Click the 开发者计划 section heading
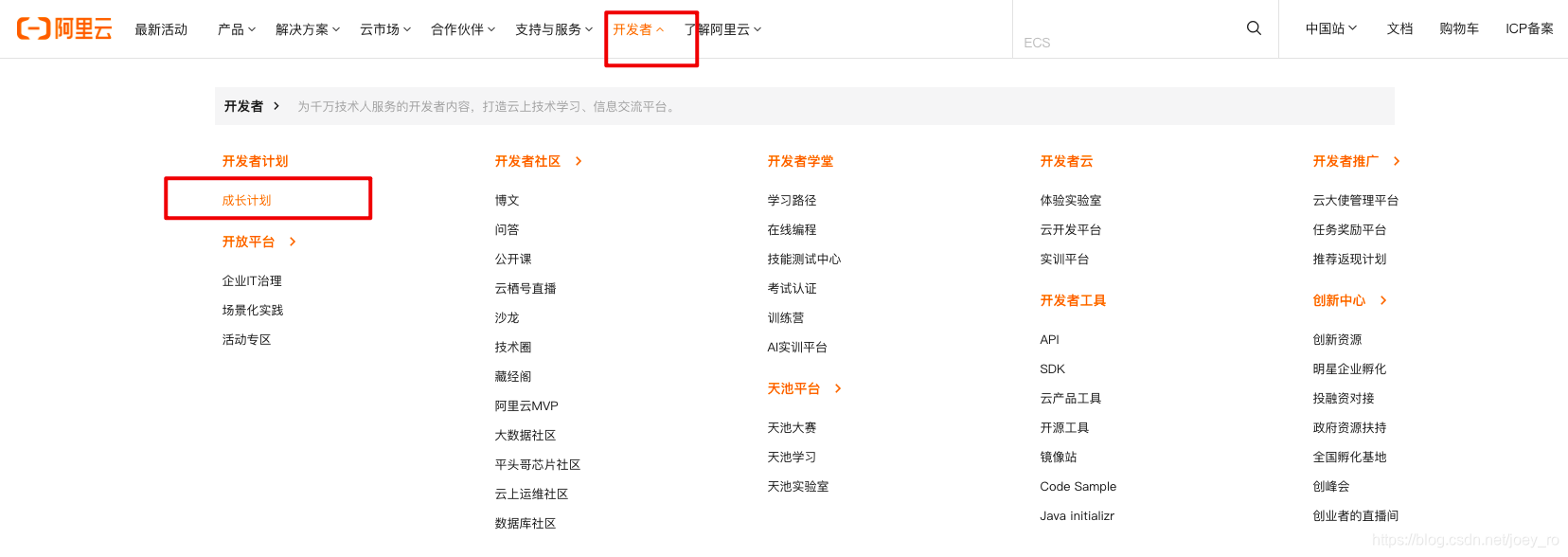 [x=256, y=161]
